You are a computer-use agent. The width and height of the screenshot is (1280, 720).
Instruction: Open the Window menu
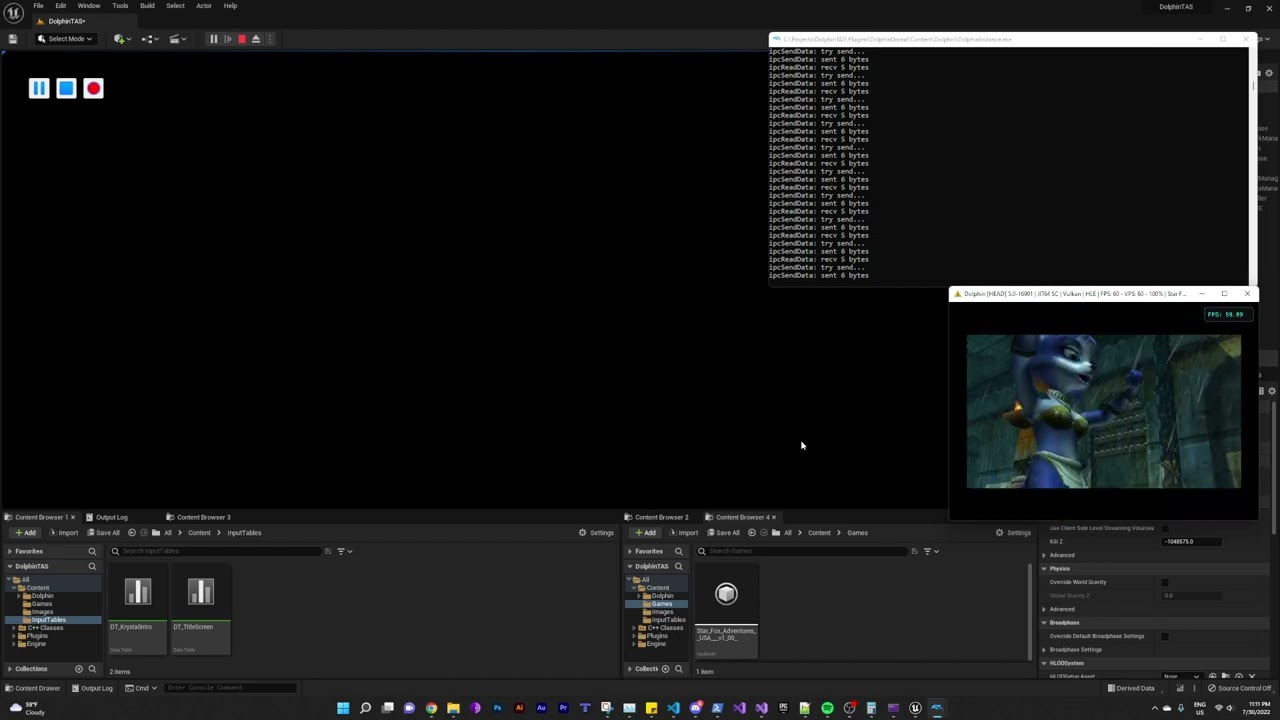pos(89,6)
